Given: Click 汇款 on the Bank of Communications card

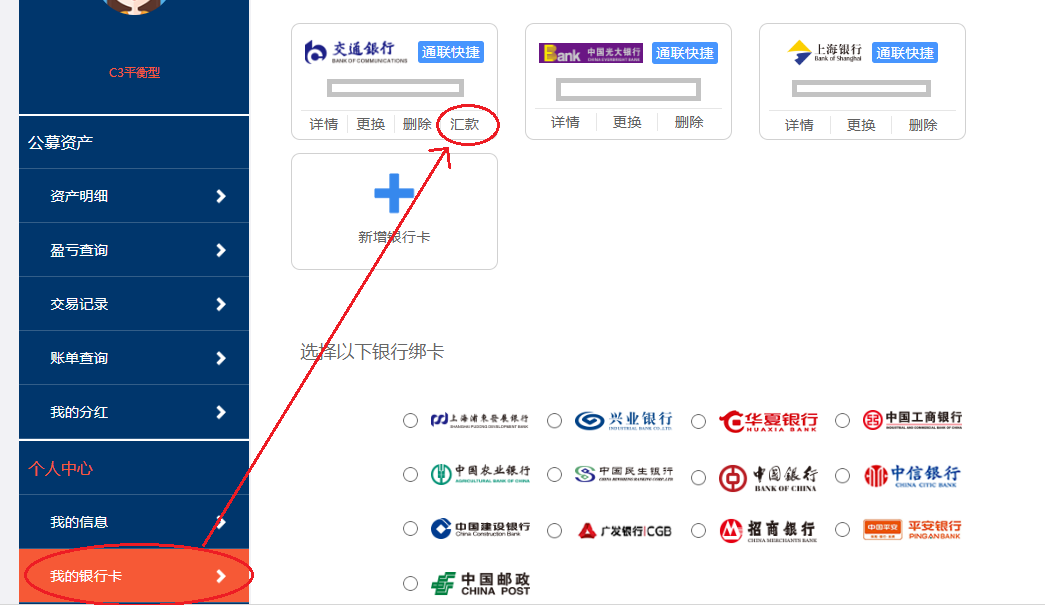Looking at the screenshot, I should [x=465, y=124].
